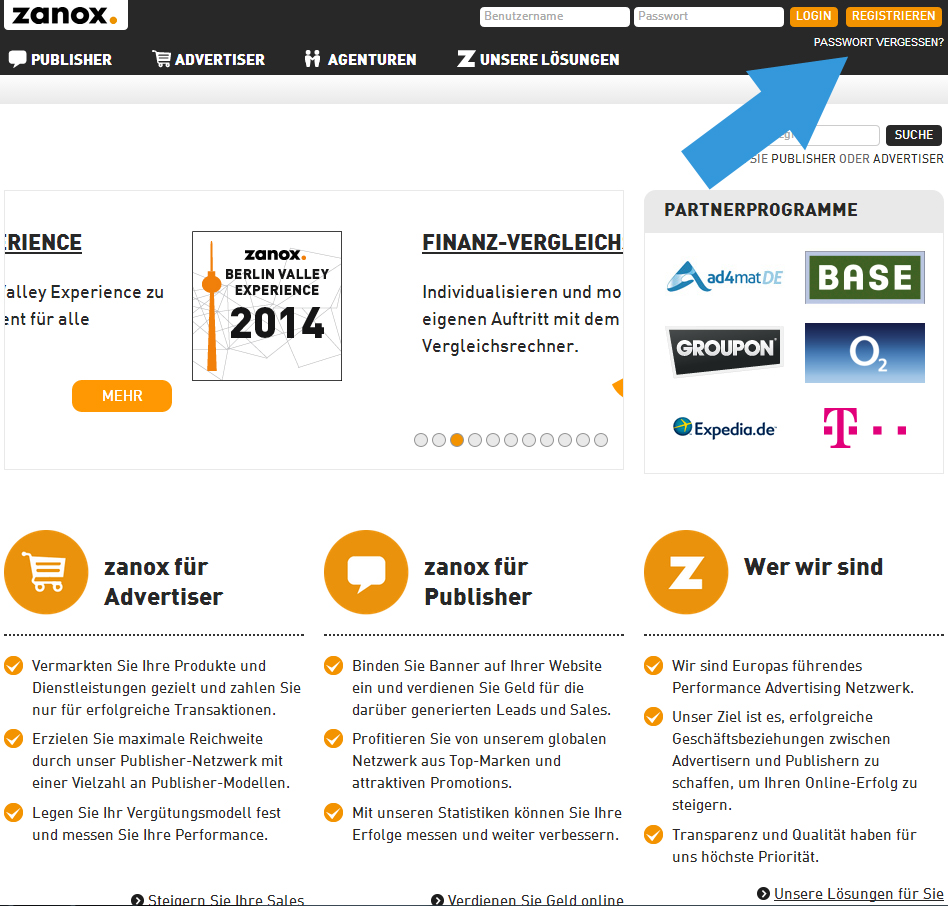Click the ad4mat DE partner logo
The height and width of the screenshot is (906, 948).
(x=725, y=277)
